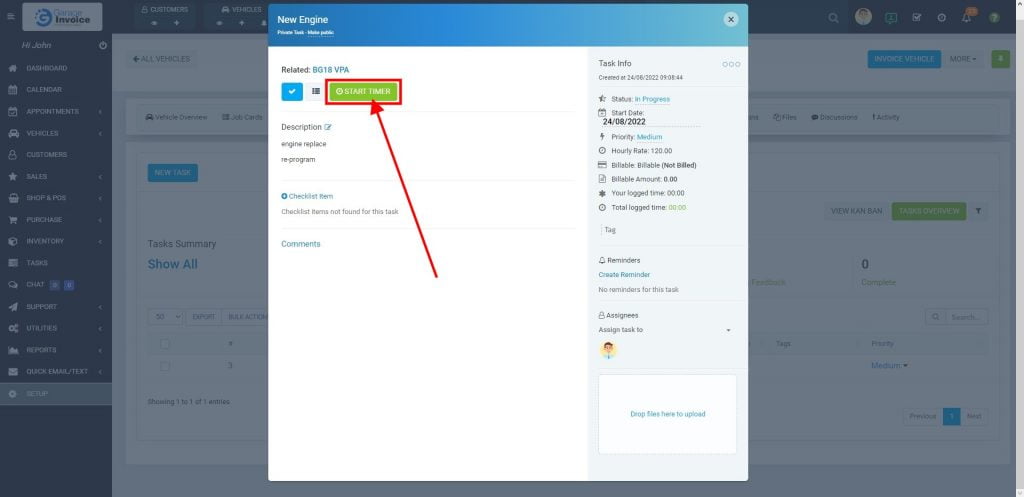The height and width of the screenshot is (497, 1024).
Task: Click the filter funnel next to Tasks Overview
Action: click(x=977, y=211)
